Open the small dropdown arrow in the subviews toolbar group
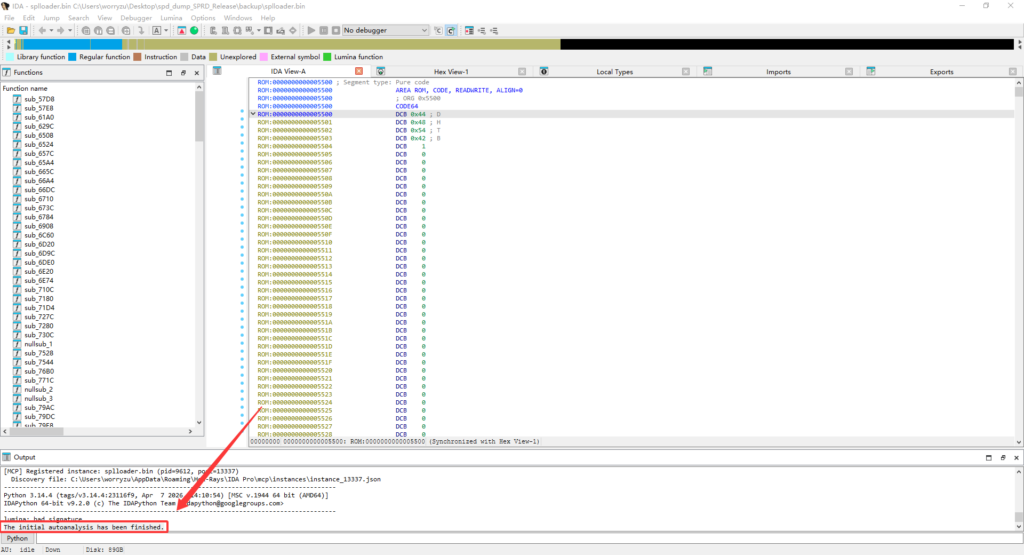This screenshot has width=1024, height=555. (x=259, y=31)
